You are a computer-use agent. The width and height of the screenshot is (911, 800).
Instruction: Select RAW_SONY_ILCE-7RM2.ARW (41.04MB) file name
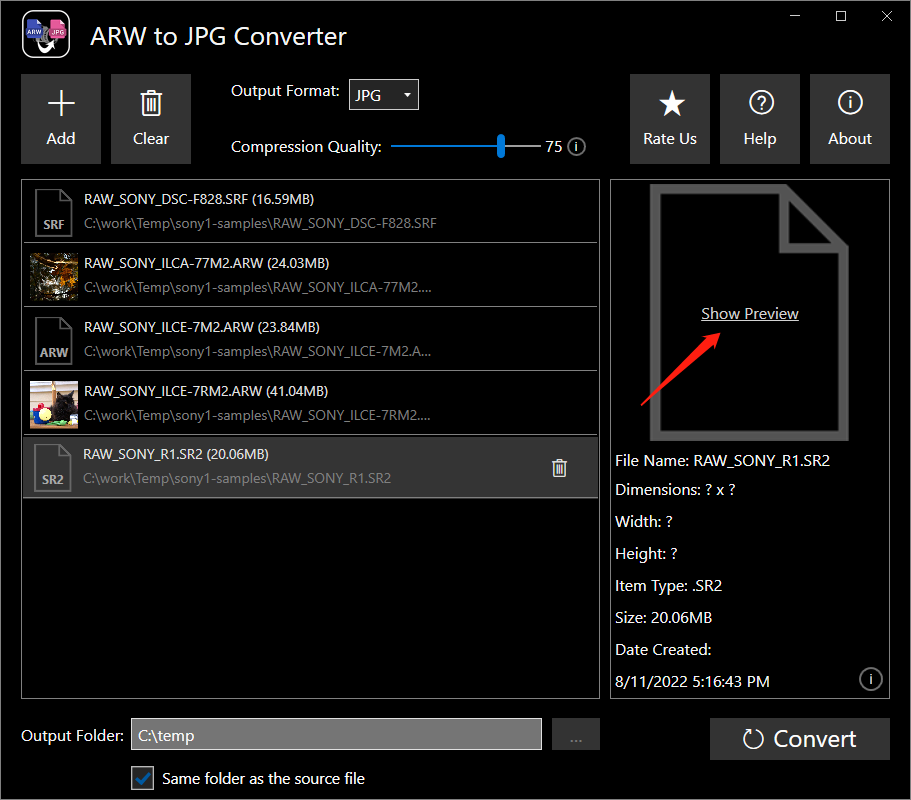[206, 391]
